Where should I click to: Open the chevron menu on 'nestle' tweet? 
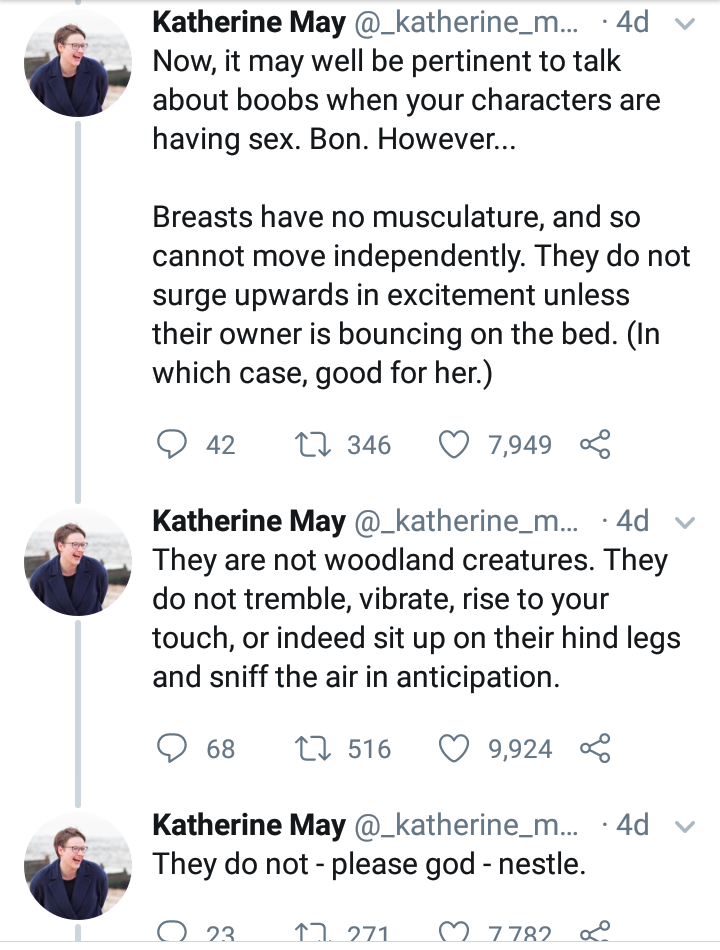(x=685, y=826)
